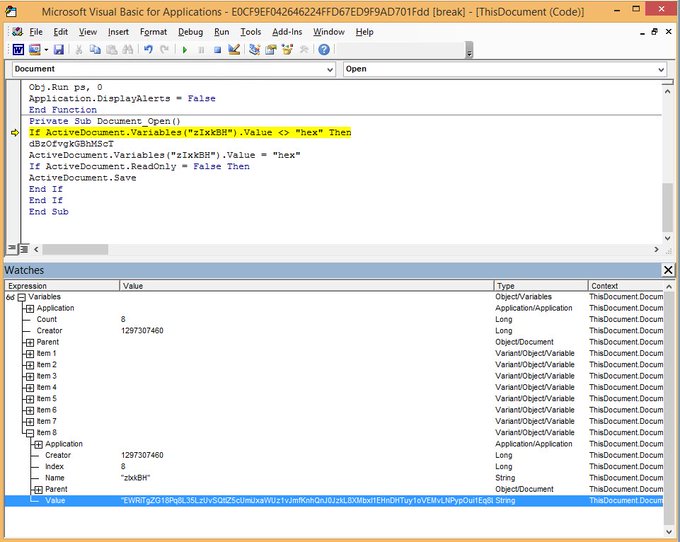The width and height of the screenshot is (680, 542).
Task: Switch to Procedure View button
Action: pyautogui.click(x=12, y=248)
